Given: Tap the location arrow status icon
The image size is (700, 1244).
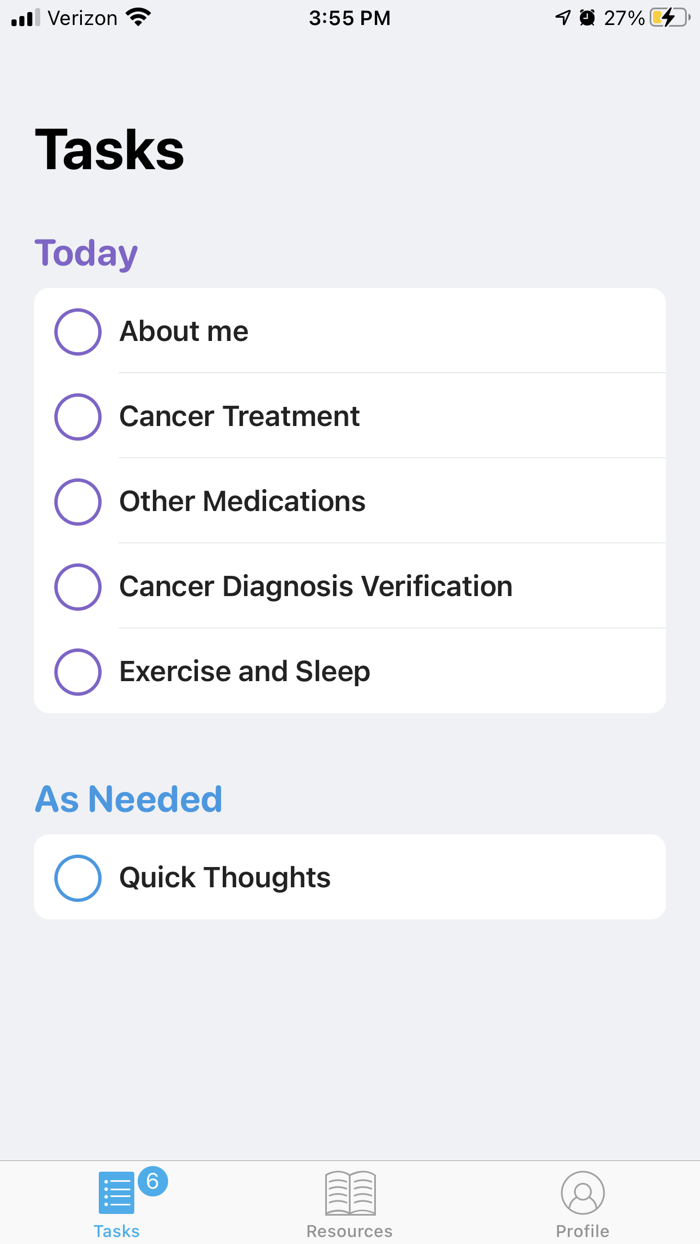Looking at the screenshot, I should point(563,18).
